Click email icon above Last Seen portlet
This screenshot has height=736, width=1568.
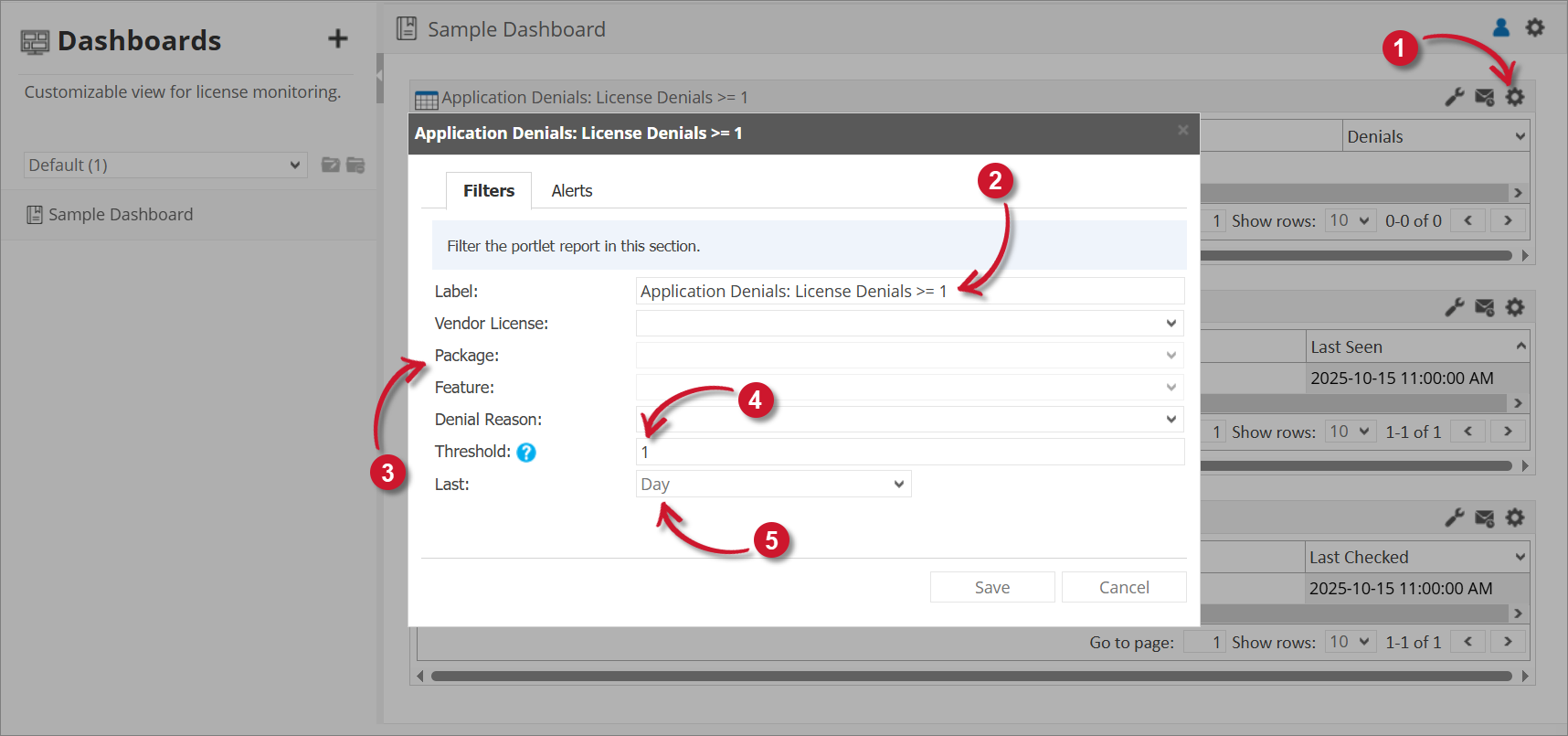(x=1485, y=308)
